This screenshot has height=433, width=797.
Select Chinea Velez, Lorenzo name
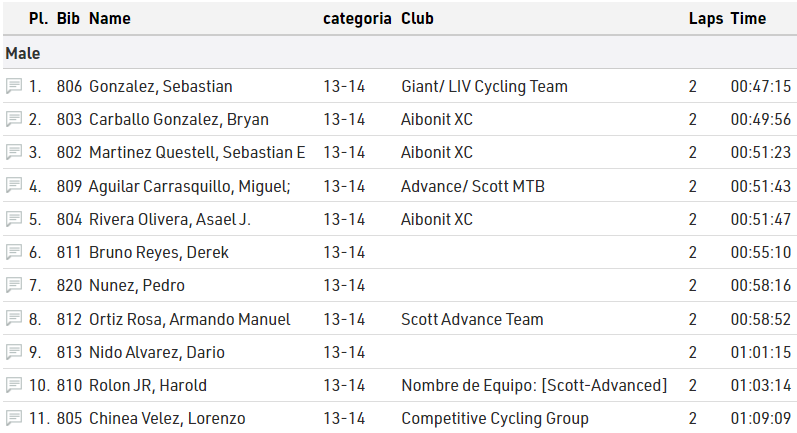[167, 418]
